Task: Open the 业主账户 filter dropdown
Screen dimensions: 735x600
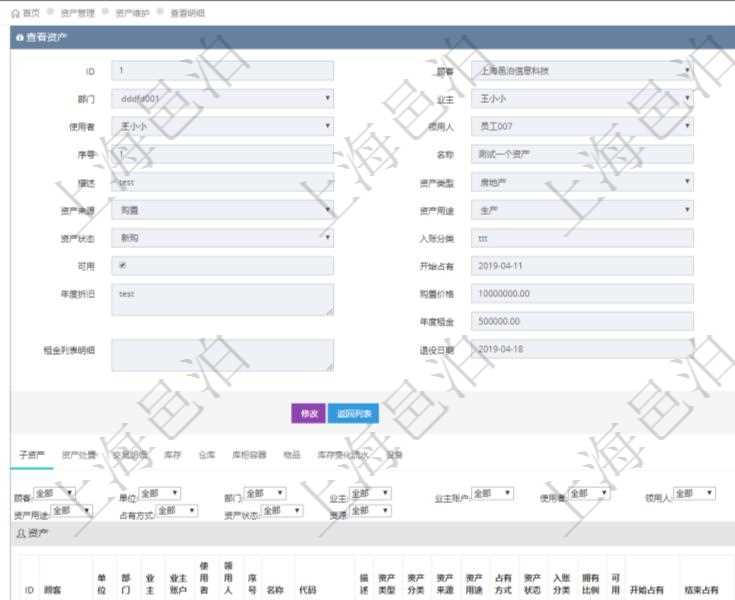Action: click(492, 494)
